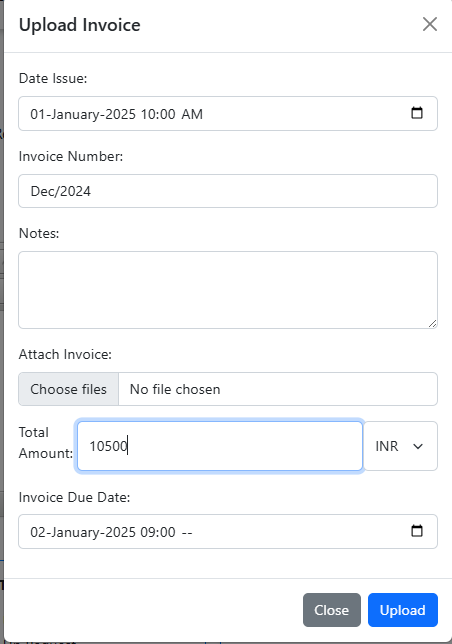Expand the INR currency dropdown
452x644 pixels.
[x=400, y=446]
